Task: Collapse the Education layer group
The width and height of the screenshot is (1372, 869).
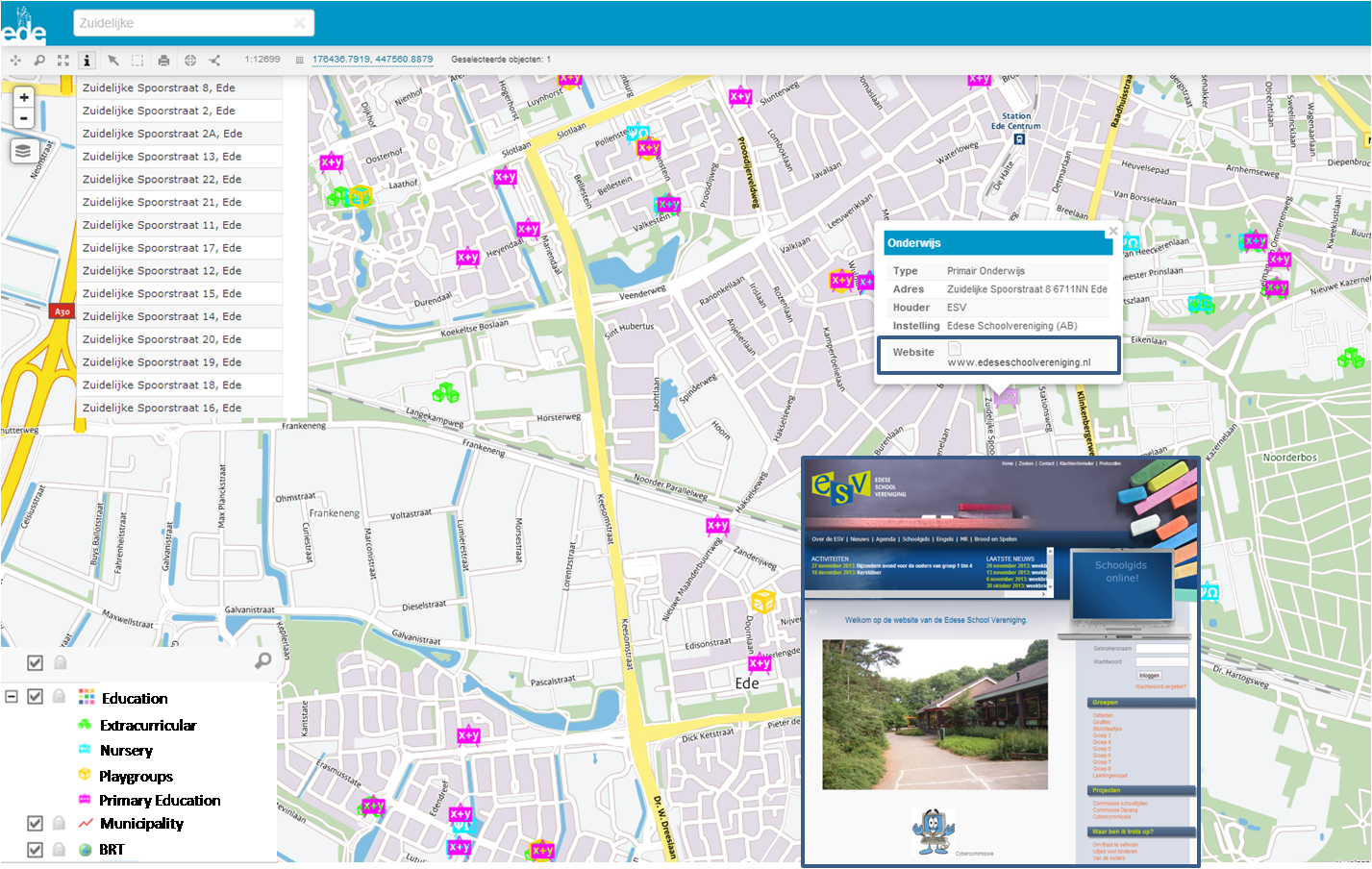Action: (12, 696)
